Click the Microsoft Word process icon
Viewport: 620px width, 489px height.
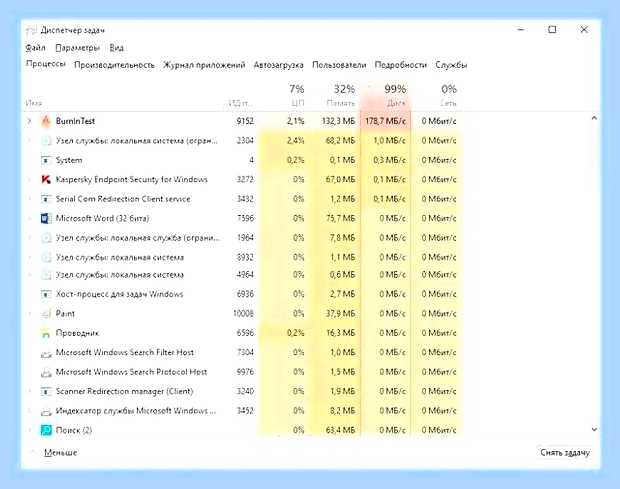(x=46, y=218)
